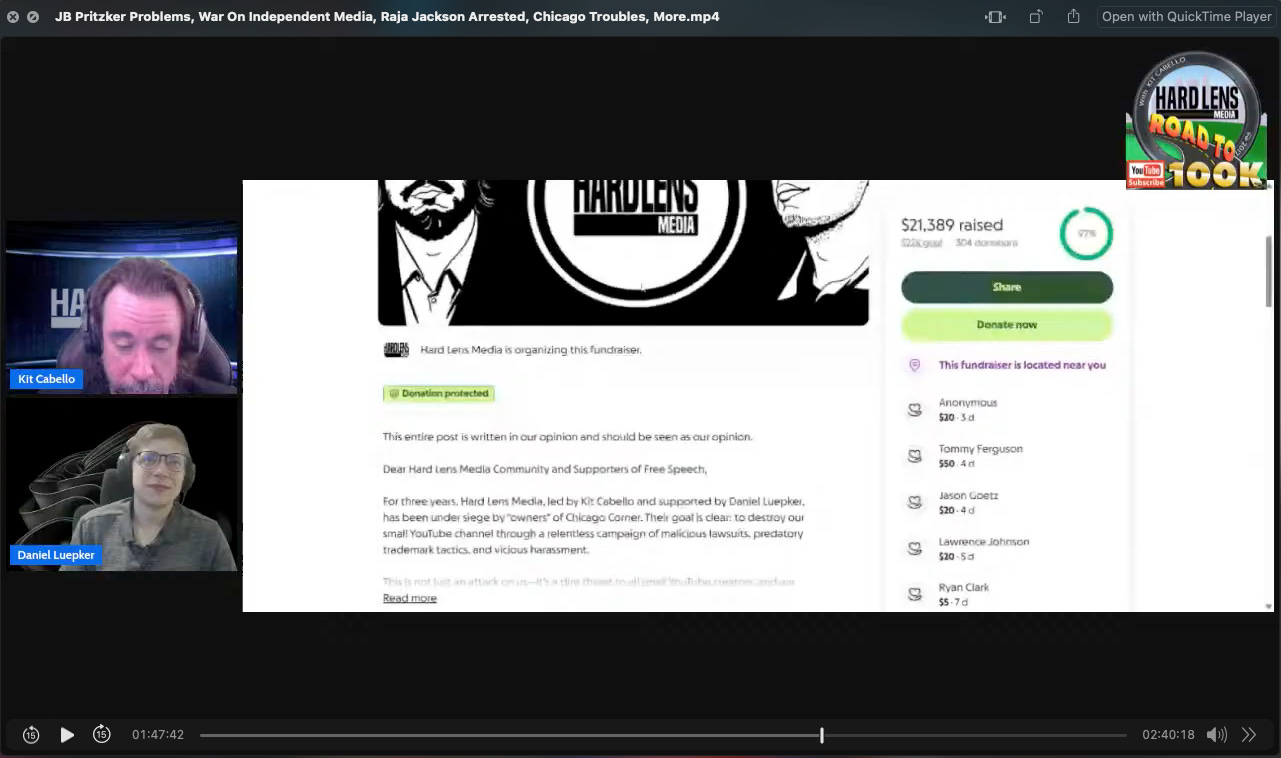Click the YouTube Subscribe badge

1145,175
